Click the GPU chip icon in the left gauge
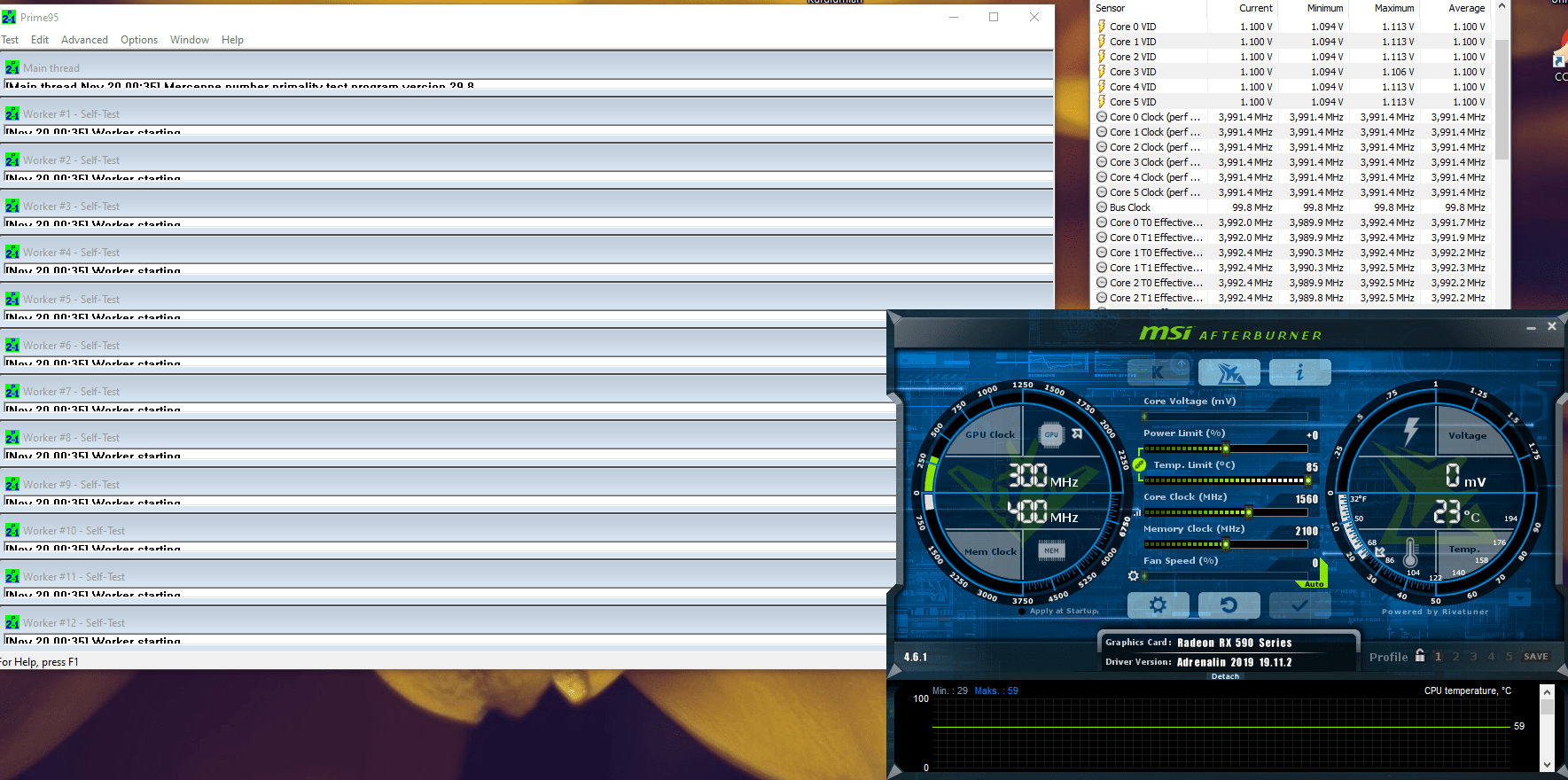Viewport: 1568px width, 780px height. (1051, 434)
